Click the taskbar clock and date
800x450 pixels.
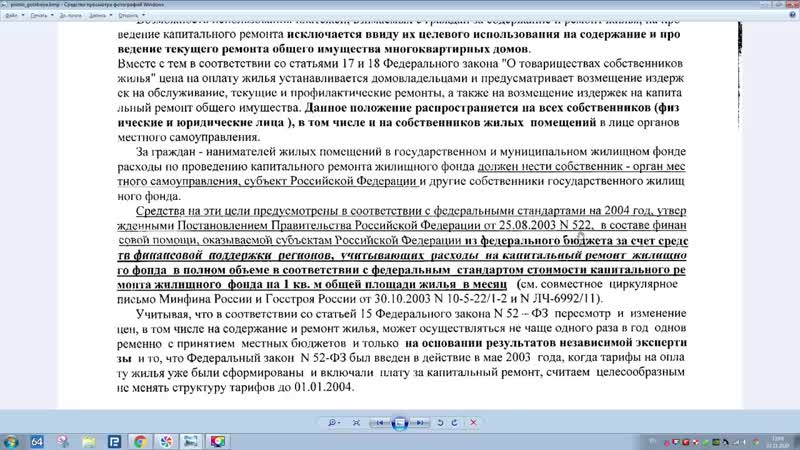point(778,442)
